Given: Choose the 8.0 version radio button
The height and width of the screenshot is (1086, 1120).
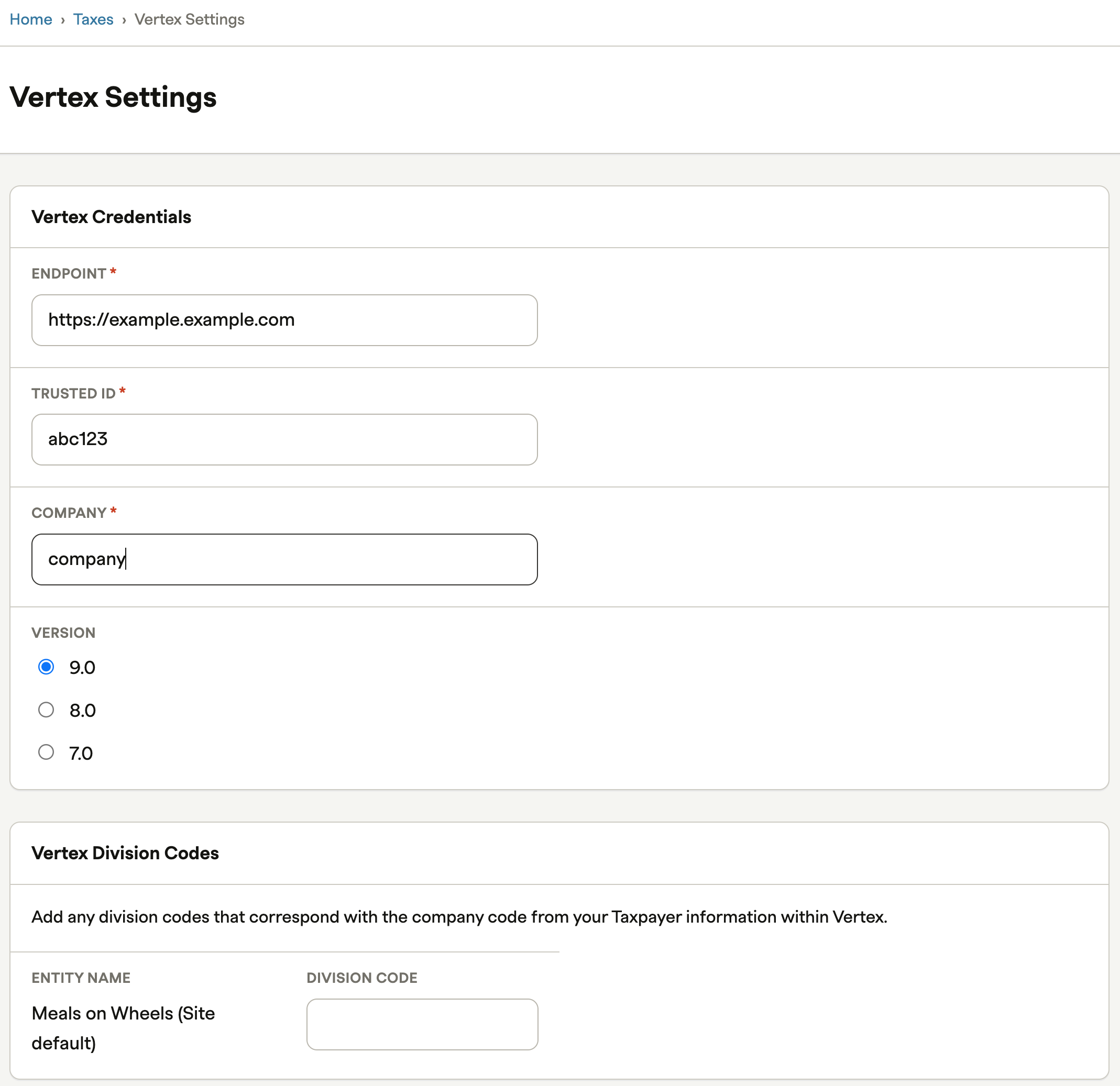Looking at the screenshot, I should 46,710.
